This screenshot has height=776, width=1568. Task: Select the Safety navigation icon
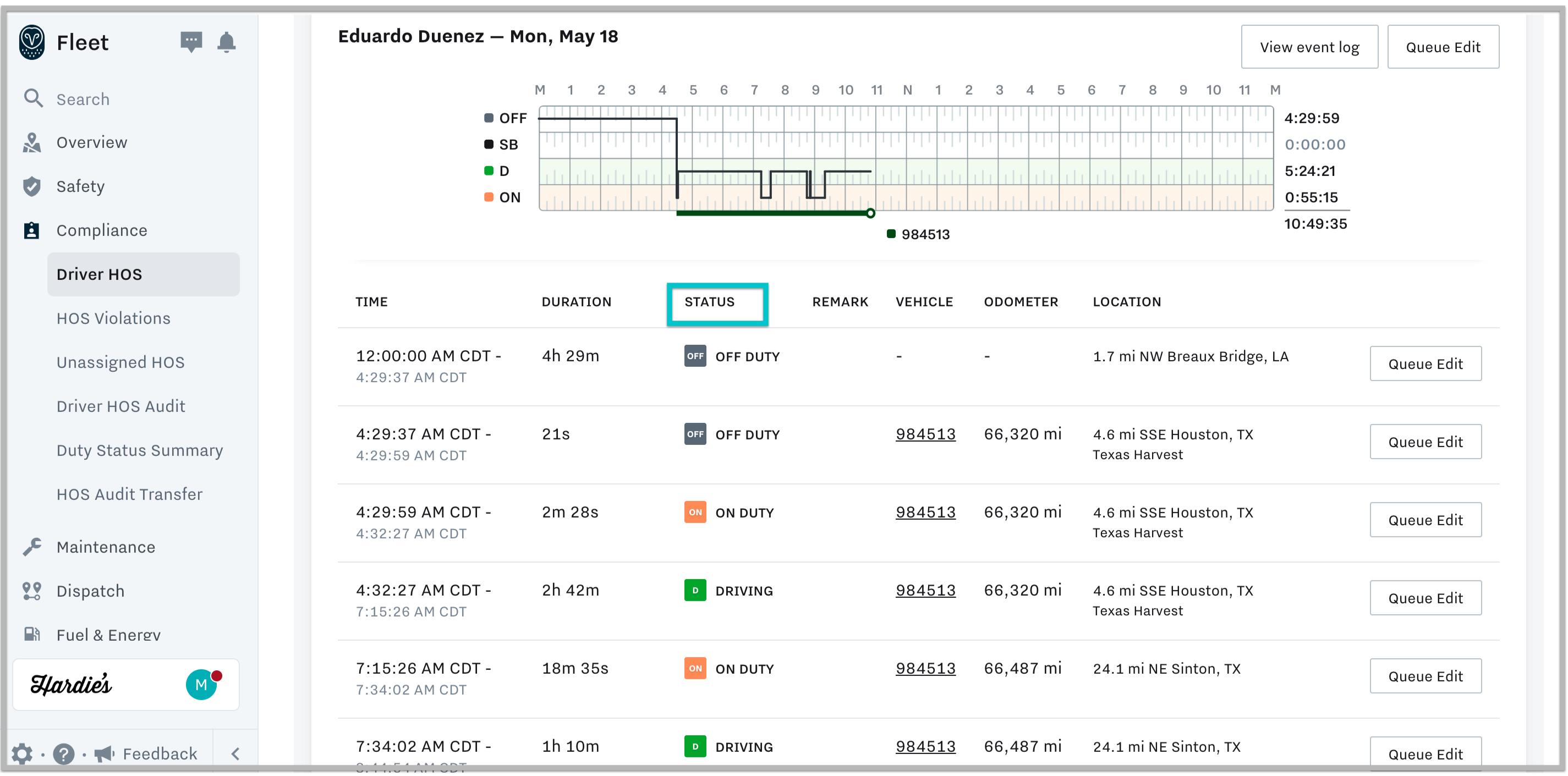33,186
